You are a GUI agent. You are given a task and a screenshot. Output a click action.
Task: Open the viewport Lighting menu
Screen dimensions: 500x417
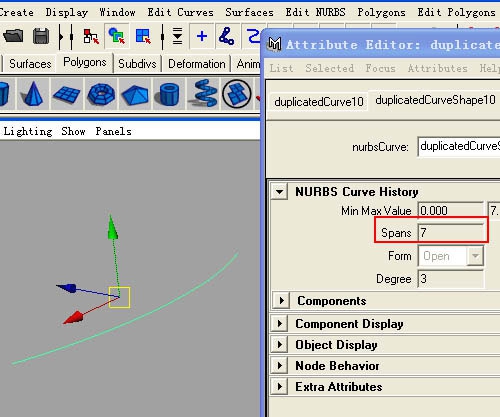pos(28,131)
